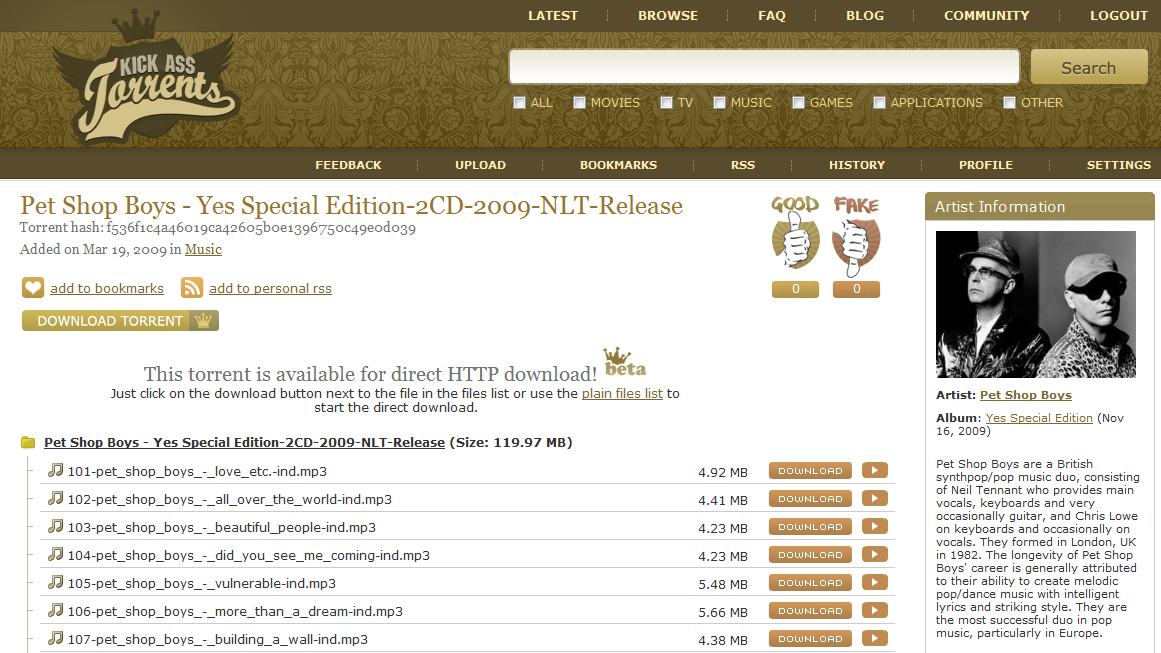Click the Pet Shop Boys artist photo
This screenshot has height=653, width=1161.
point(1035,304)
